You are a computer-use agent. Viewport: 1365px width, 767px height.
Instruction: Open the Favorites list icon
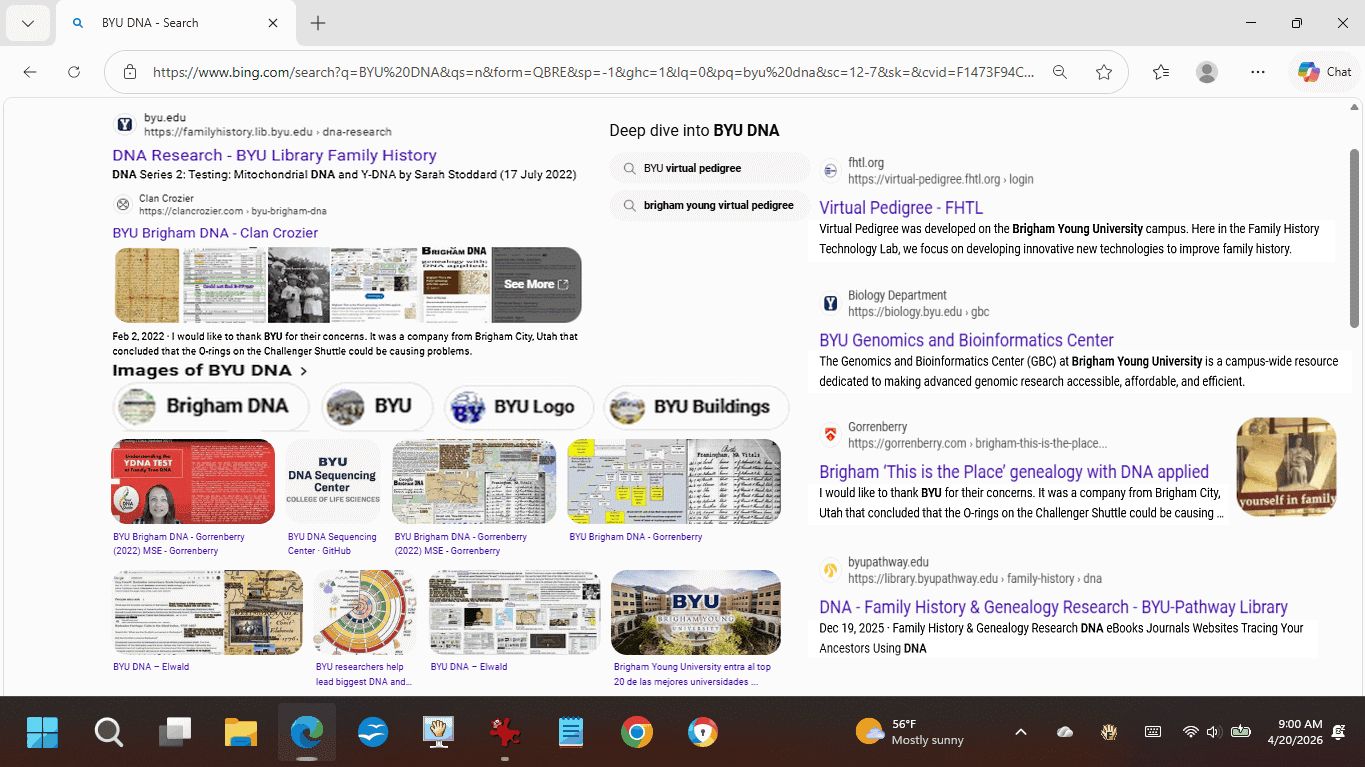[1160, 72]
